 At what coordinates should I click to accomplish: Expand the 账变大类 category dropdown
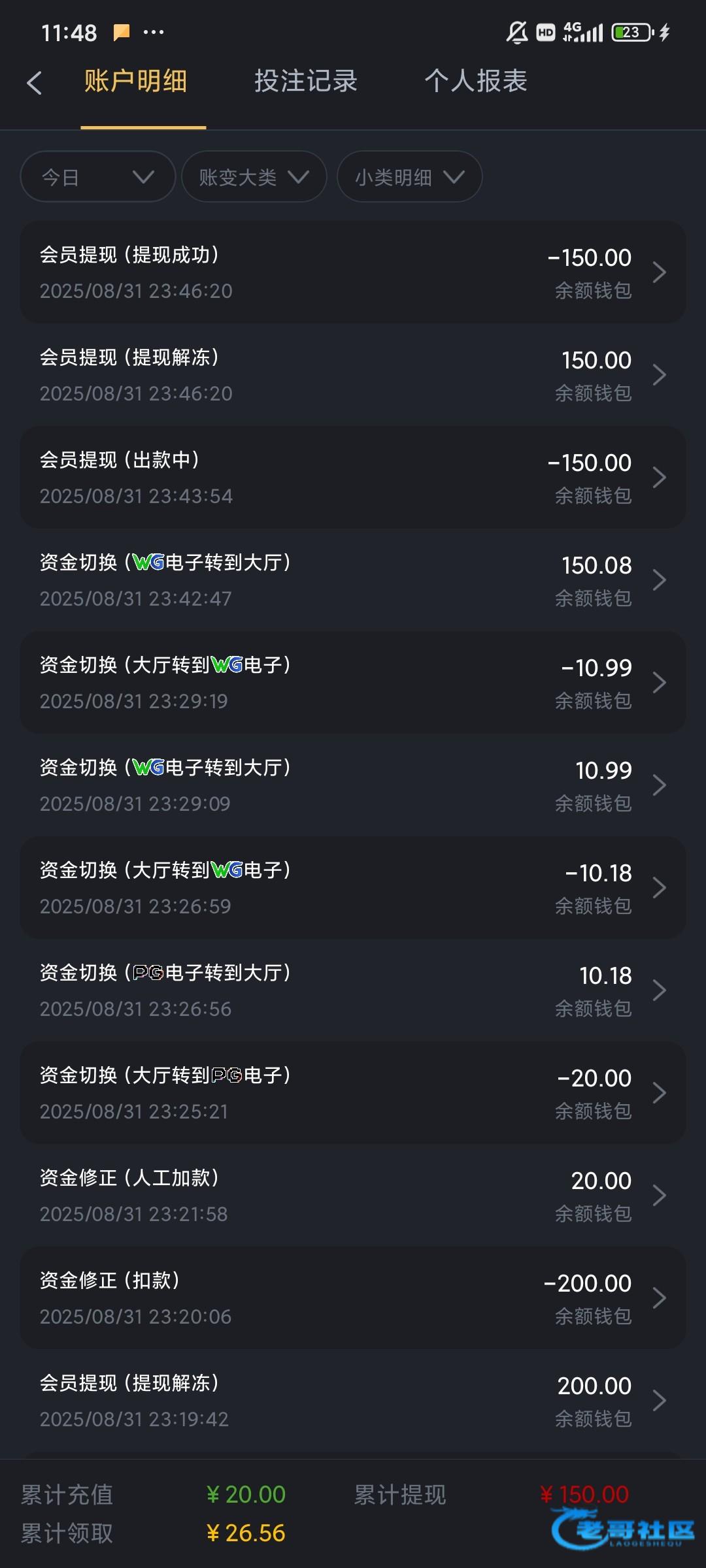254,177
